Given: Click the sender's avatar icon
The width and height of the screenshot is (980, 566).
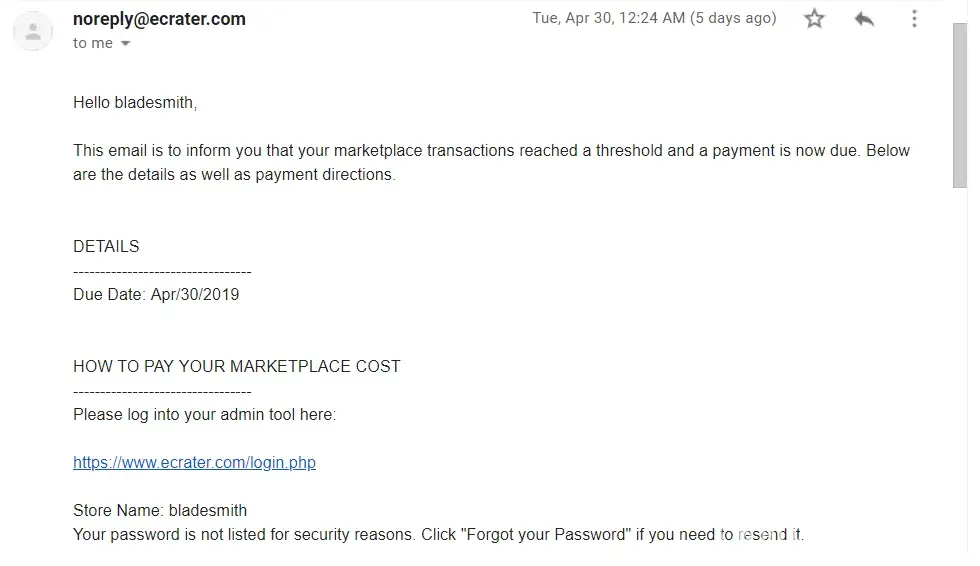Looking at the screenshot, I should (x=33, y=31).
